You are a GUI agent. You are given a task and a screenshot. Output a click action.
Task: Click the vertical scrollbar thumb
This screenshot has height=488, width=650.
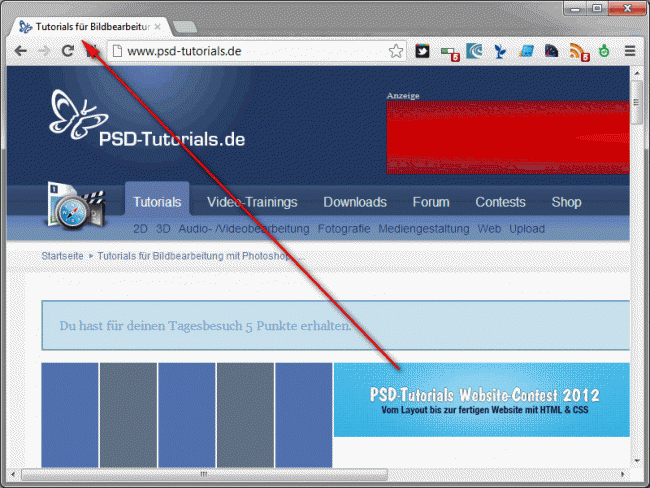coord(636,102)
